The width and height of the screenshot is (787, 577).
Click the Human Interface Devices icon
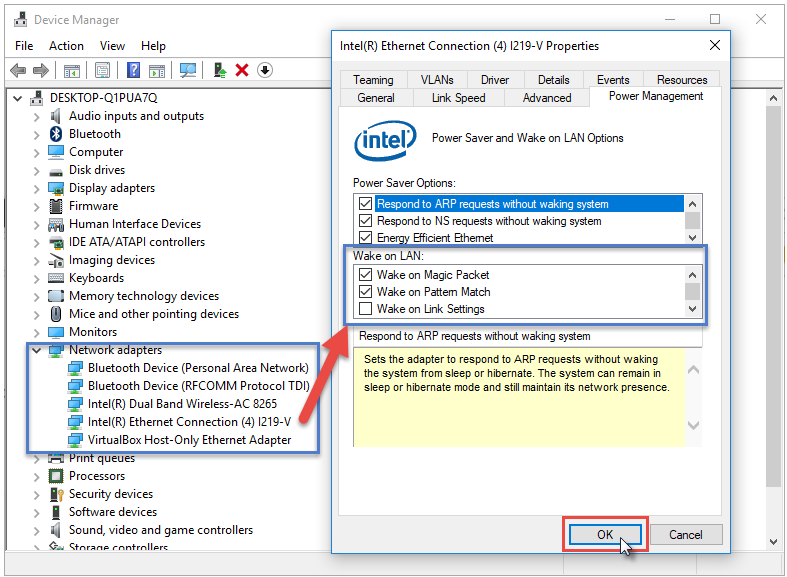(56, 224)
